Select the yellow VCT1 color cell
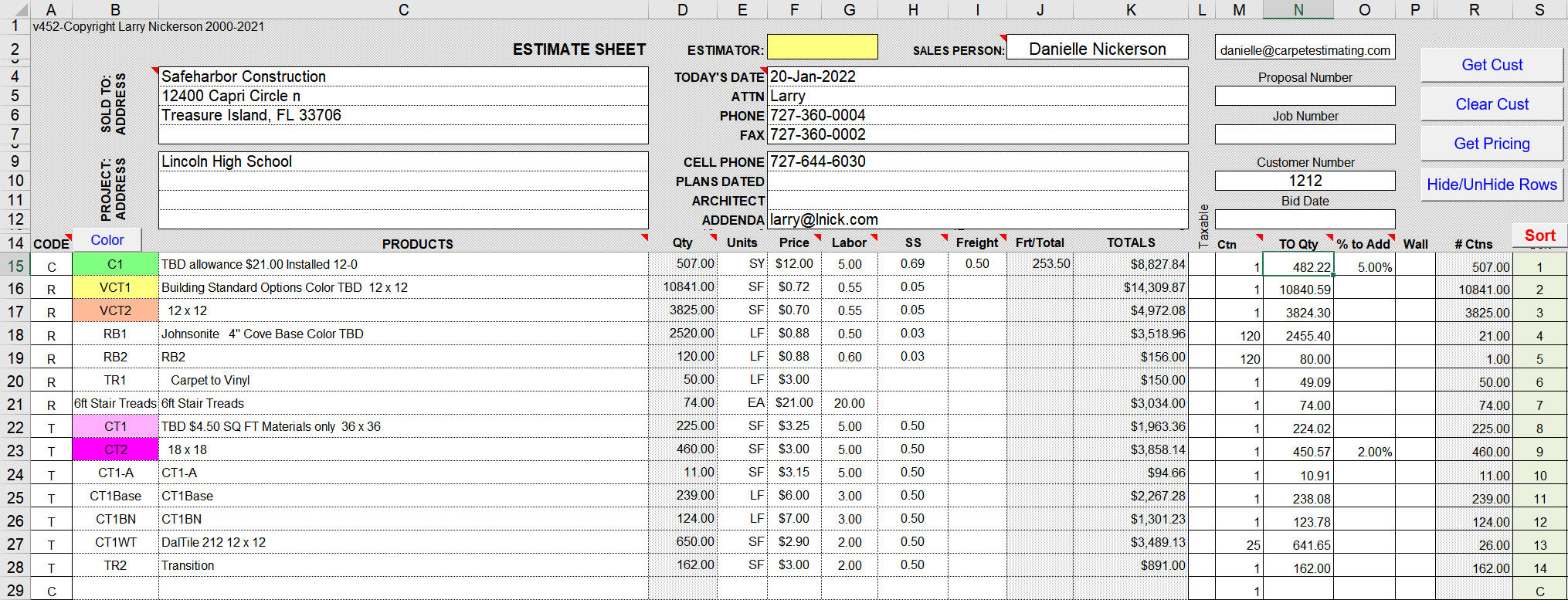 pyautogui.click(x=115, y=287)
